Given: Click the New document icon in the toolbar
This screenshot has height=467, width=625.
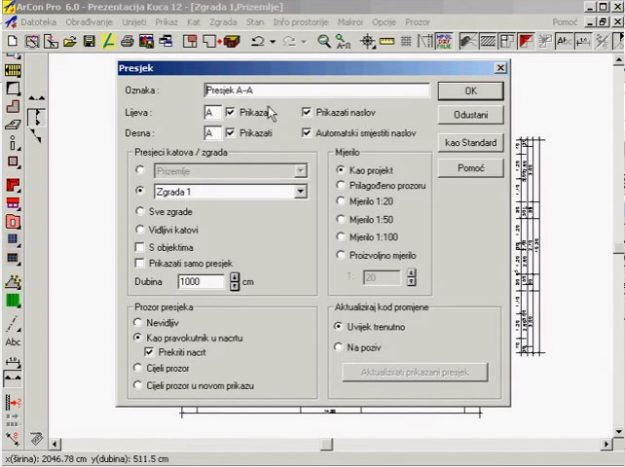Looking at the screenshot, I should [11, 41].
